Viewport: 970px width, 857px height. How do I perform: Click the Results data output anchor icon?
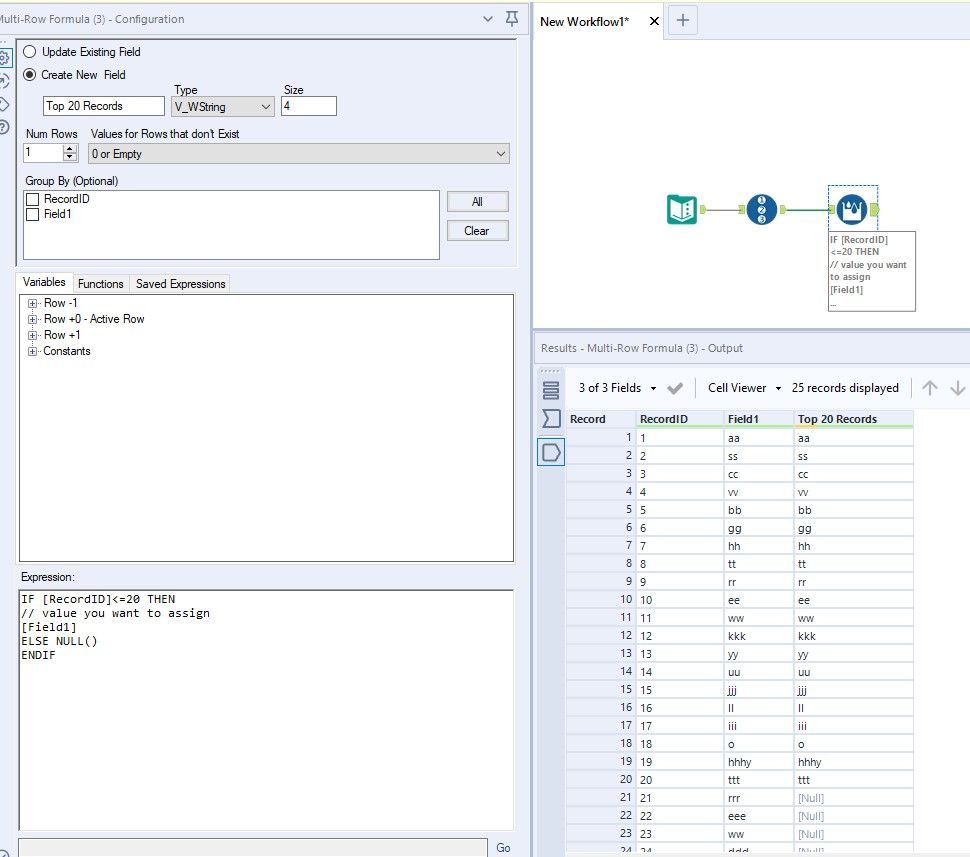[x=551, y=452]
